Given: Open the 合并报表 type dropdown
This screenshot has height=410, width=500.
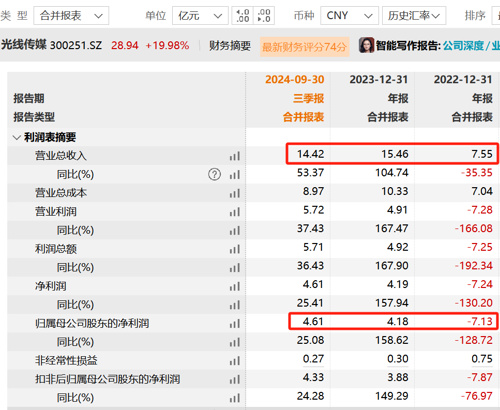Looking at the screenshot, I should coord(71,16).
